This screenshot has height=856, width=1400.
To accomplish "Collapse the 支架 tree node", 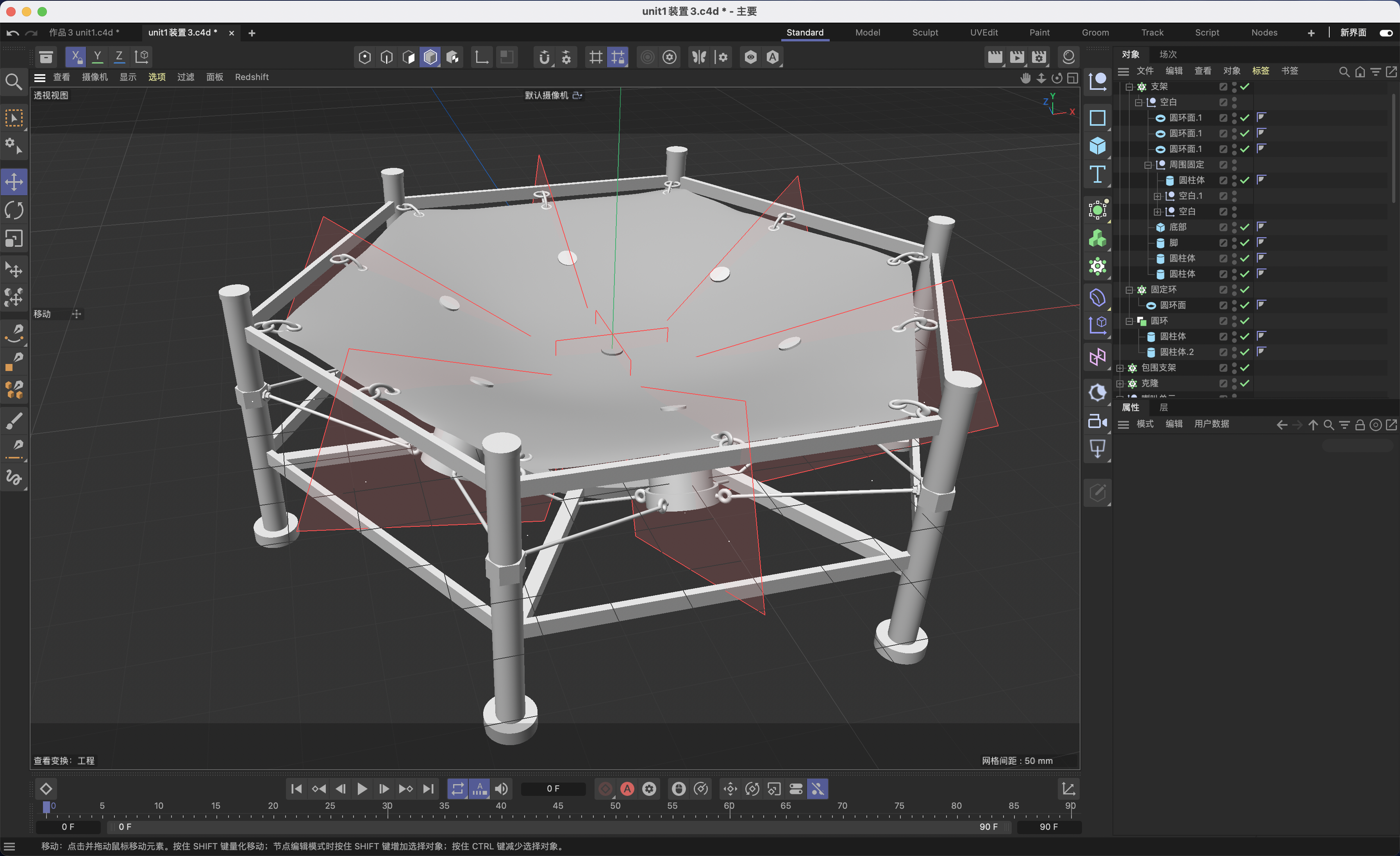I will (x=1129, y=87).
